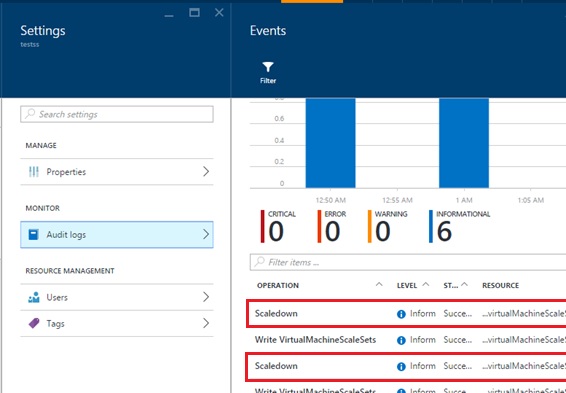Click Inform level of second Scaledown row
This screenshot has width=566, height=393.
(423, 366)
